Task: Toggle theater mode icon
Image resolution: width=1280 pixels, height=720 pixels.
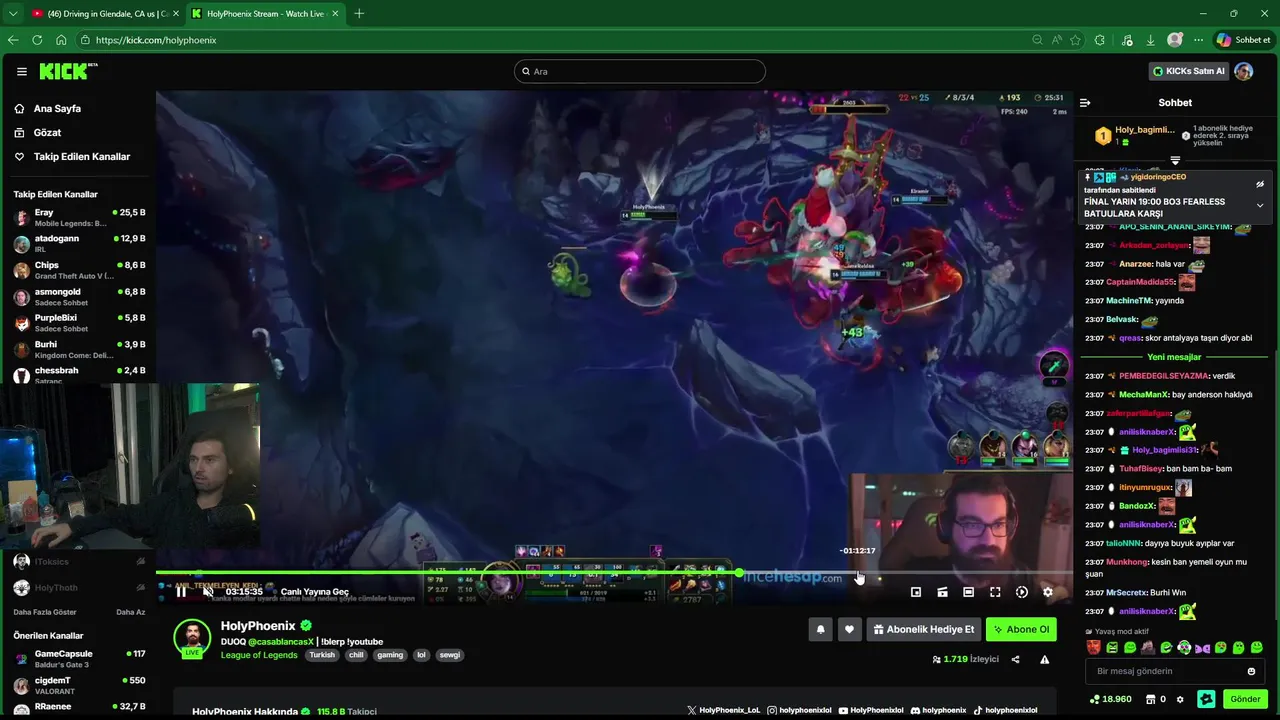Action: point(968,592)
